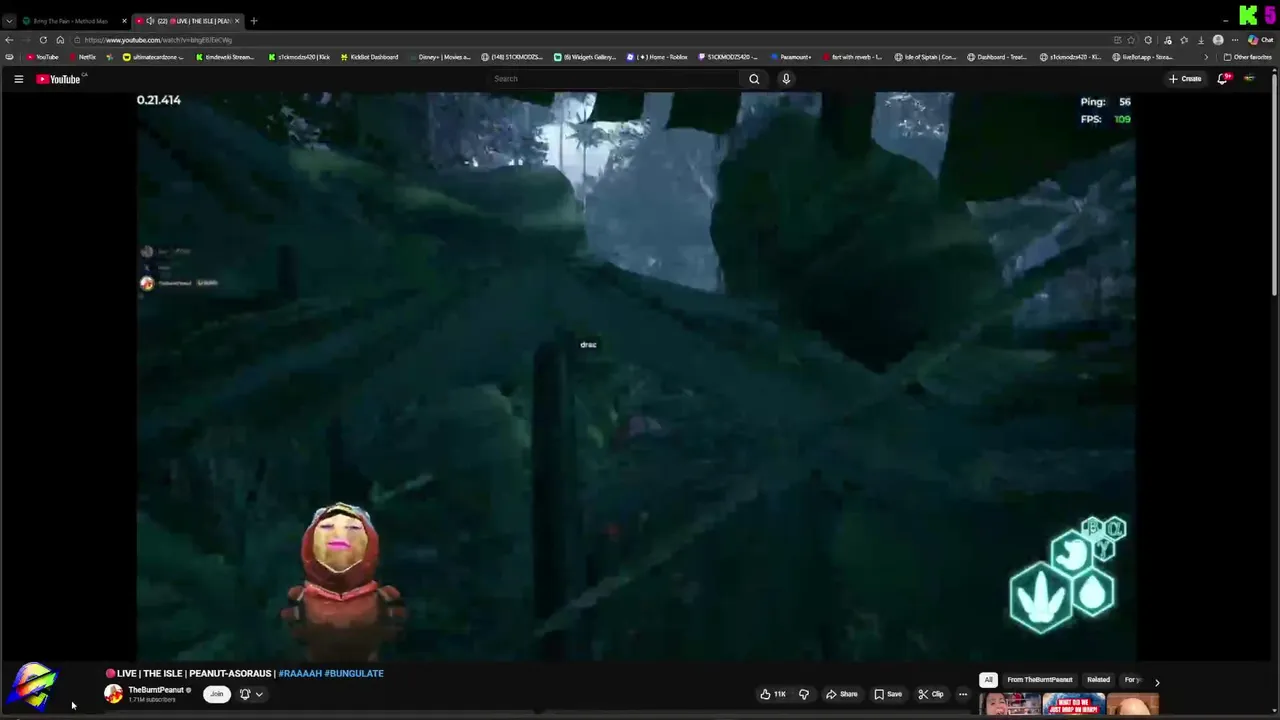Focus the YouTube search field

[615, 79]
